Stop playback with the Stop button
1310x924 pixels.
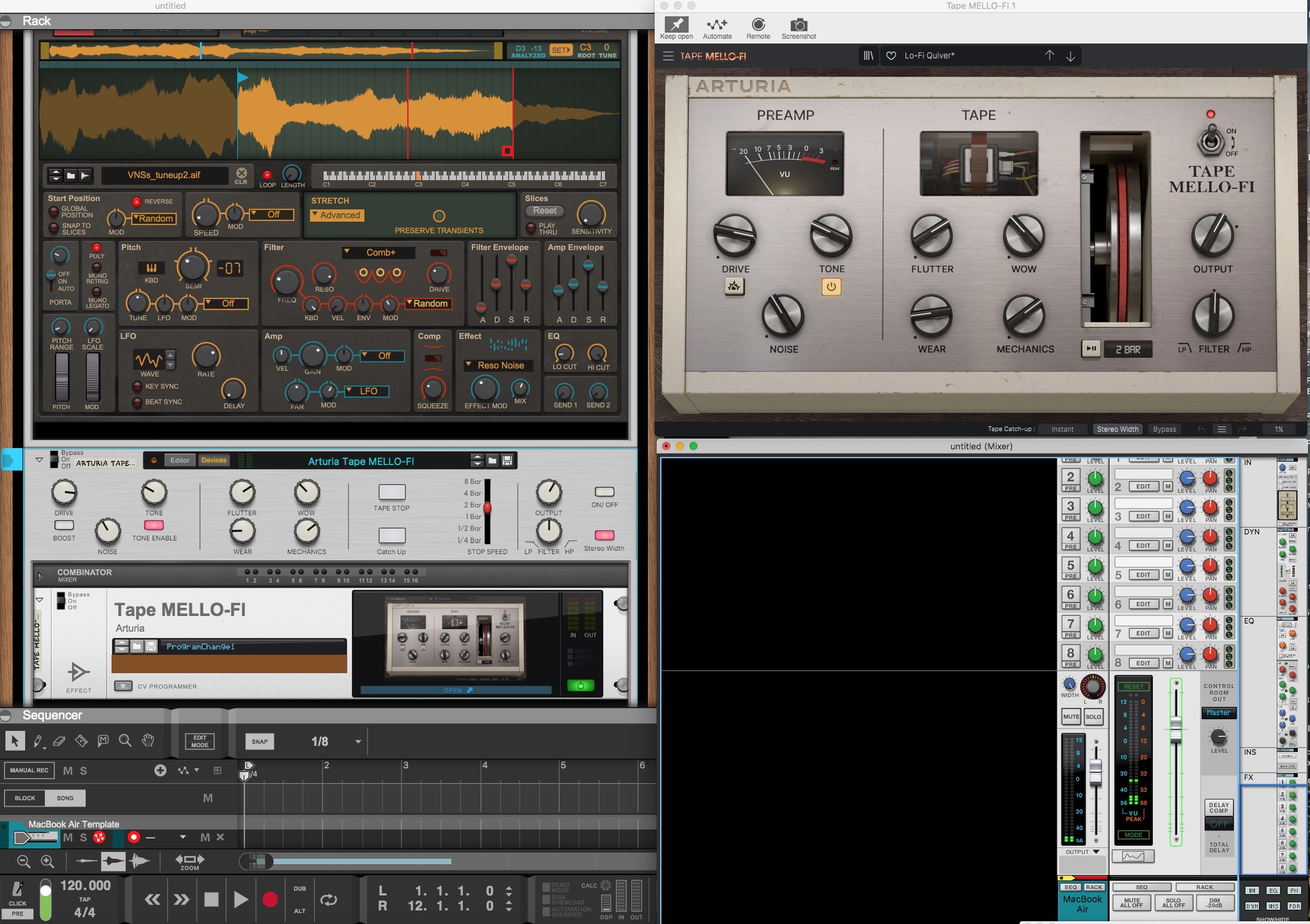coord(211,900)
